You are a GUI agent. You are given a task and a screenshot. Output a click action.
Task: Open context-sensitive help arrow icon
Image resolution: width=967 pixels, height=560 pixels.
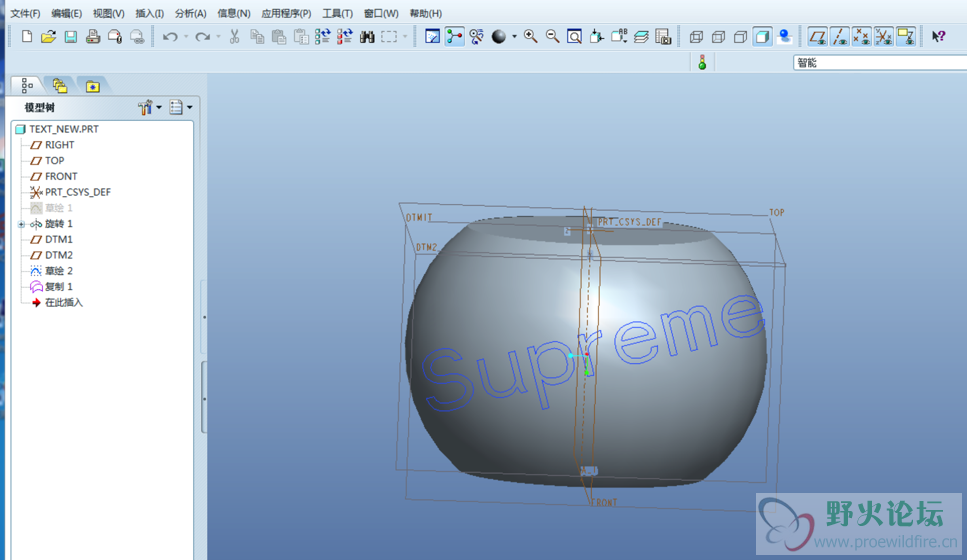coord(938,37)
